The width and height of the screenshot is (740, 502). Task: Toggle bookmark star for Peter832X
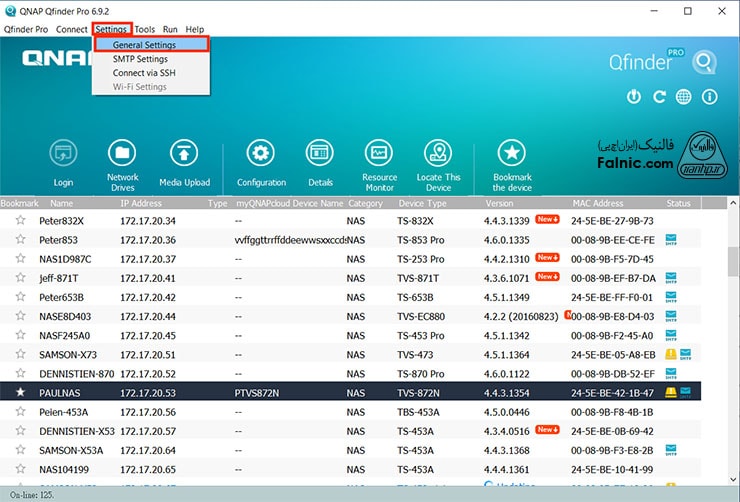(x=19, y=221)
